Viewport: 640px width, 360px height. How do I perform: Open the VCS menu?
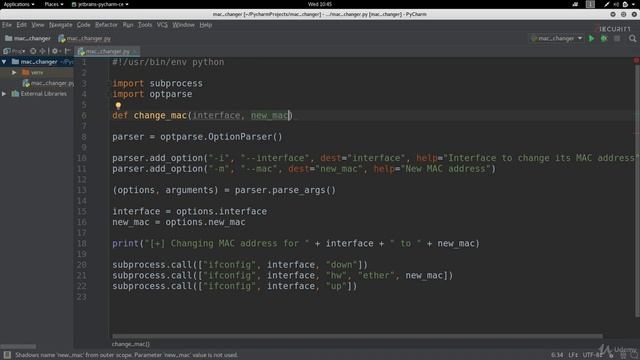click(162, 25)
